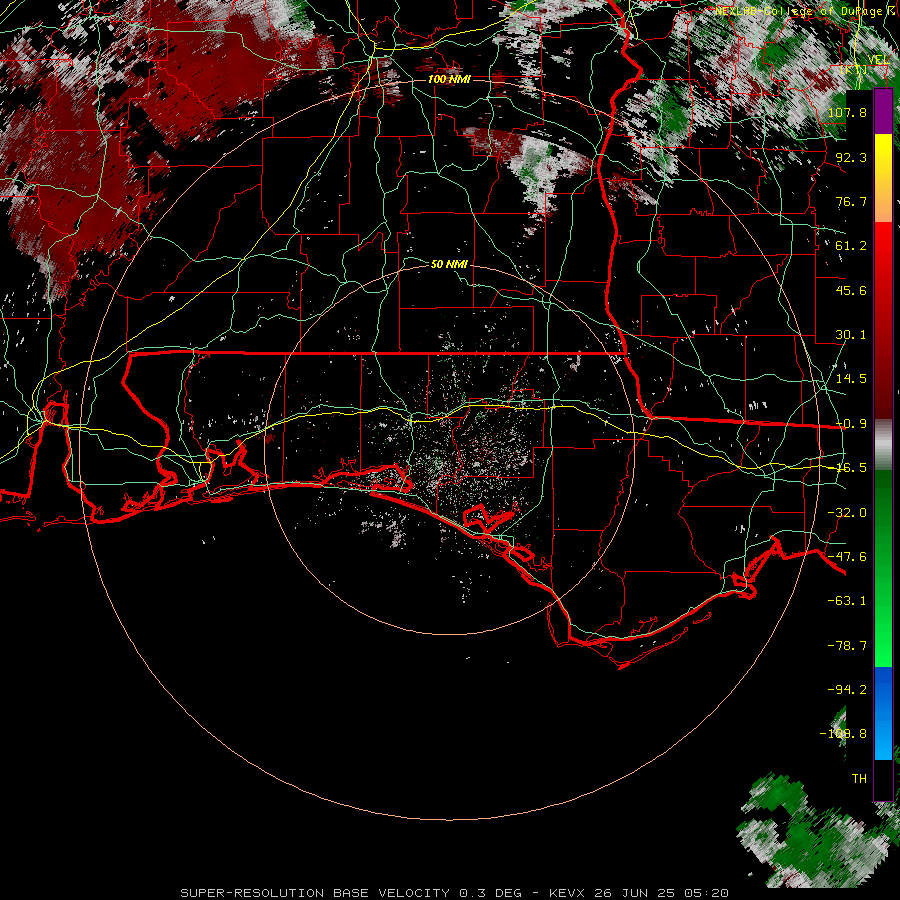Click the lowest negative value on the scale
Viewport: 900px width, 900px height.
844,734
